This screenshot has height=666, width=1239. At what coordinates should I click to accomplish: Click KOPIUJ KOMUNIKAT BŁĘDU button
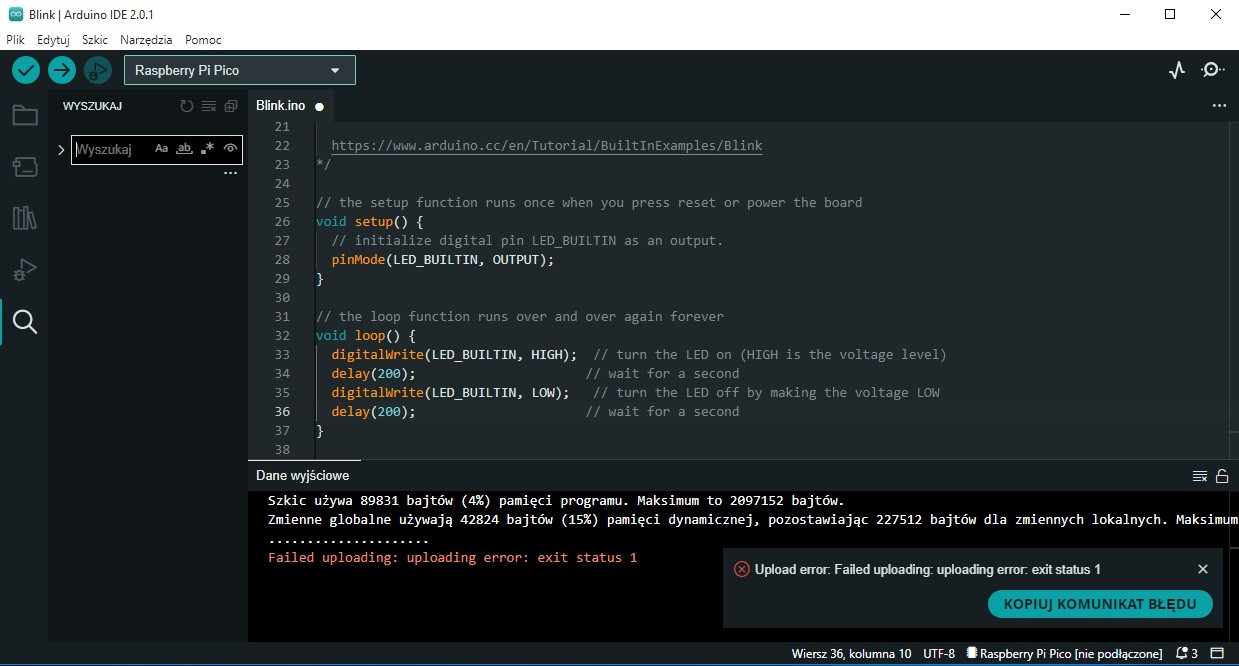[x=1100, y=604]
